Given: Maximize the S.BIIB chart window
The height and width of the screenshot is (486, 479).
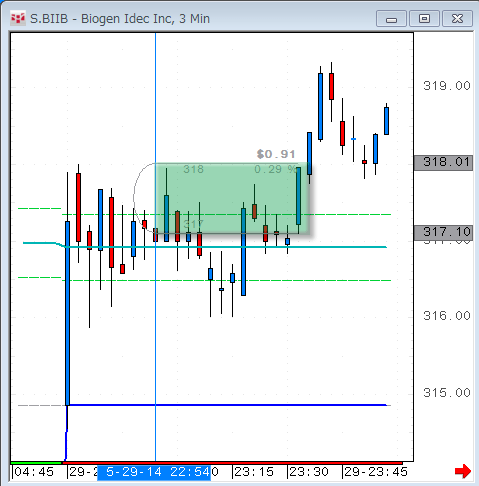Looking at the screenshot, I should [x=424, y=19].
